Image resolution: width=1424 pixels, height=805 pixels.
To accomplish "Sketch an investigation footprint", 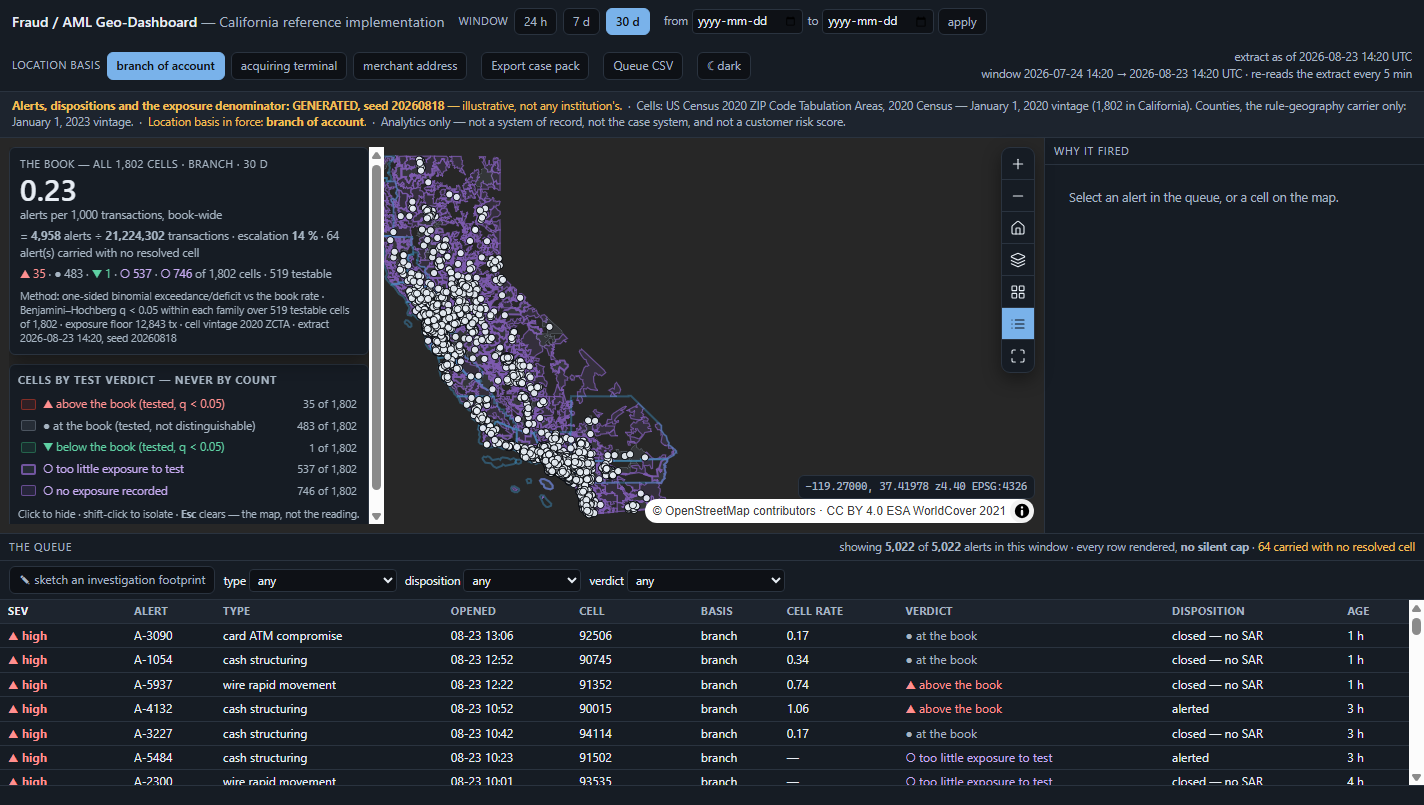I will pyautogui.click(x=112, y=580).
